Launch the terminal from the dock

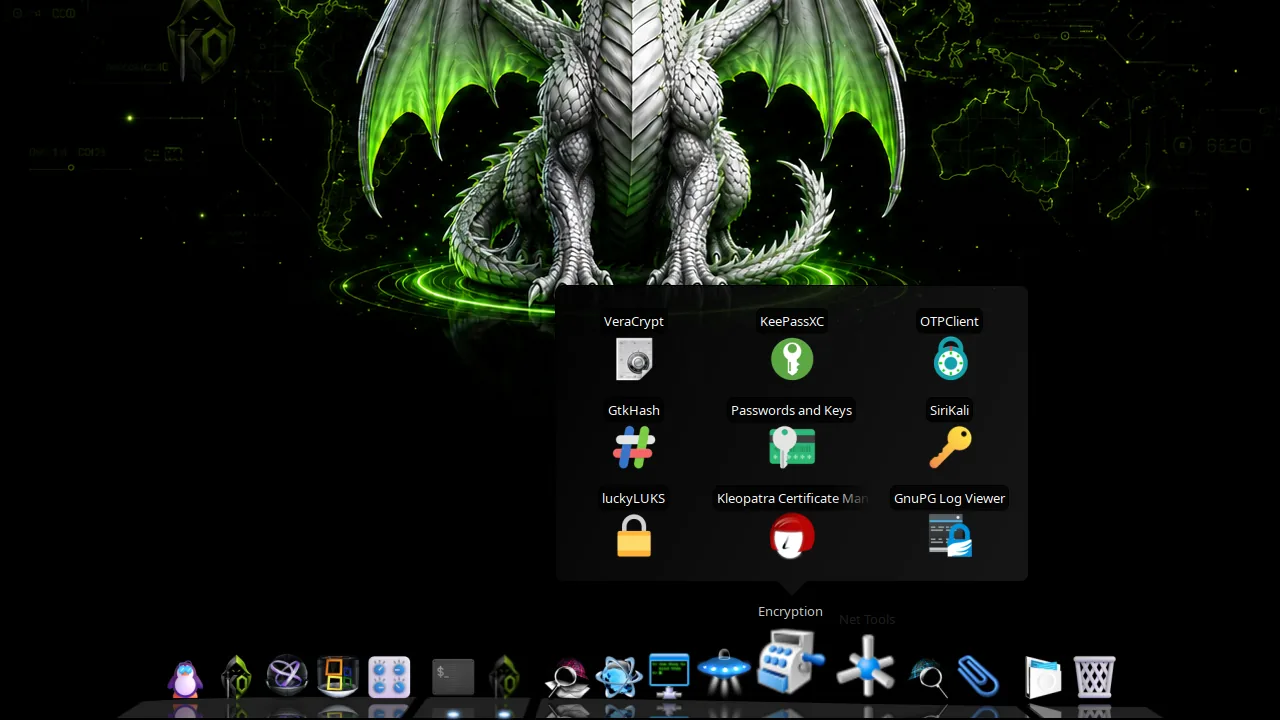click(453, 676)
